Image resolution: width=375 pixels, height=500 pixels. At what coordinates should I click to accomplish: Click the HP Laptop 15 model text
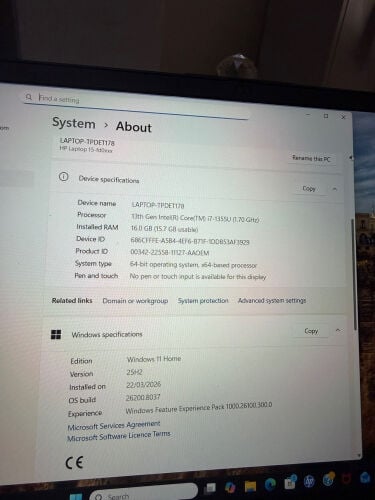[86, 149]
